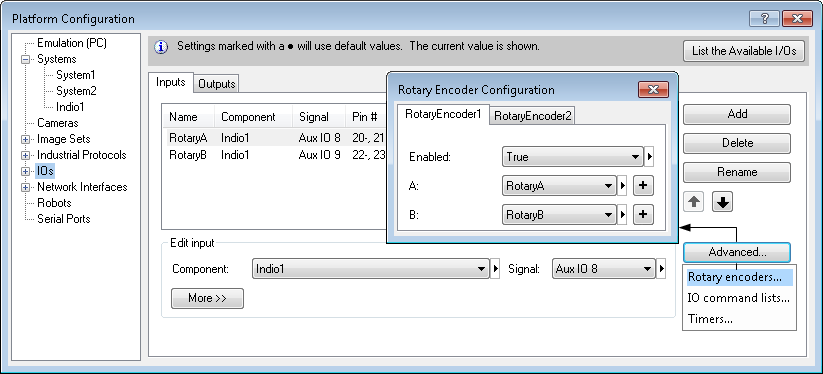Select the Industrial Protocols tree item
Viewport: 823px width, 374px height.
[82, 155]
